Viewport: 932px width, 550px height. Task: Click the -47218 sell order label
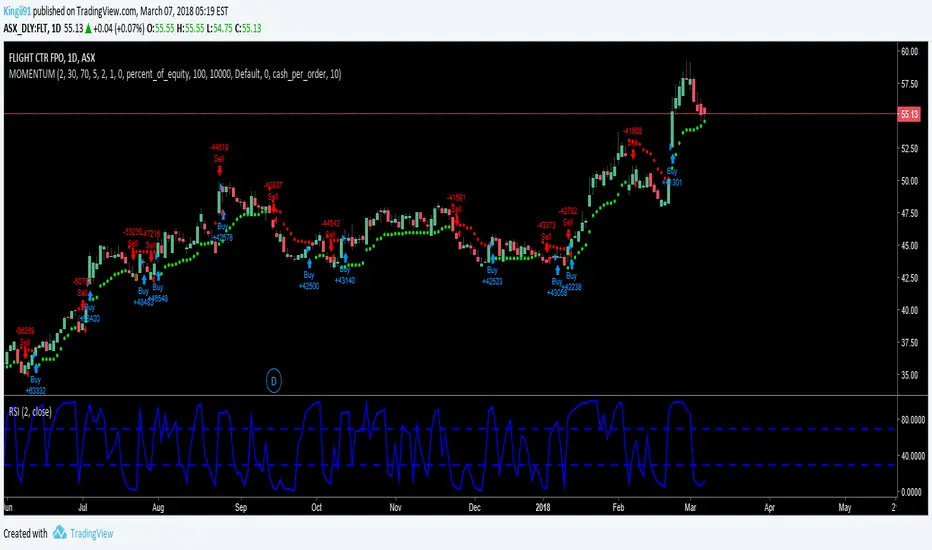pos(152,234)
